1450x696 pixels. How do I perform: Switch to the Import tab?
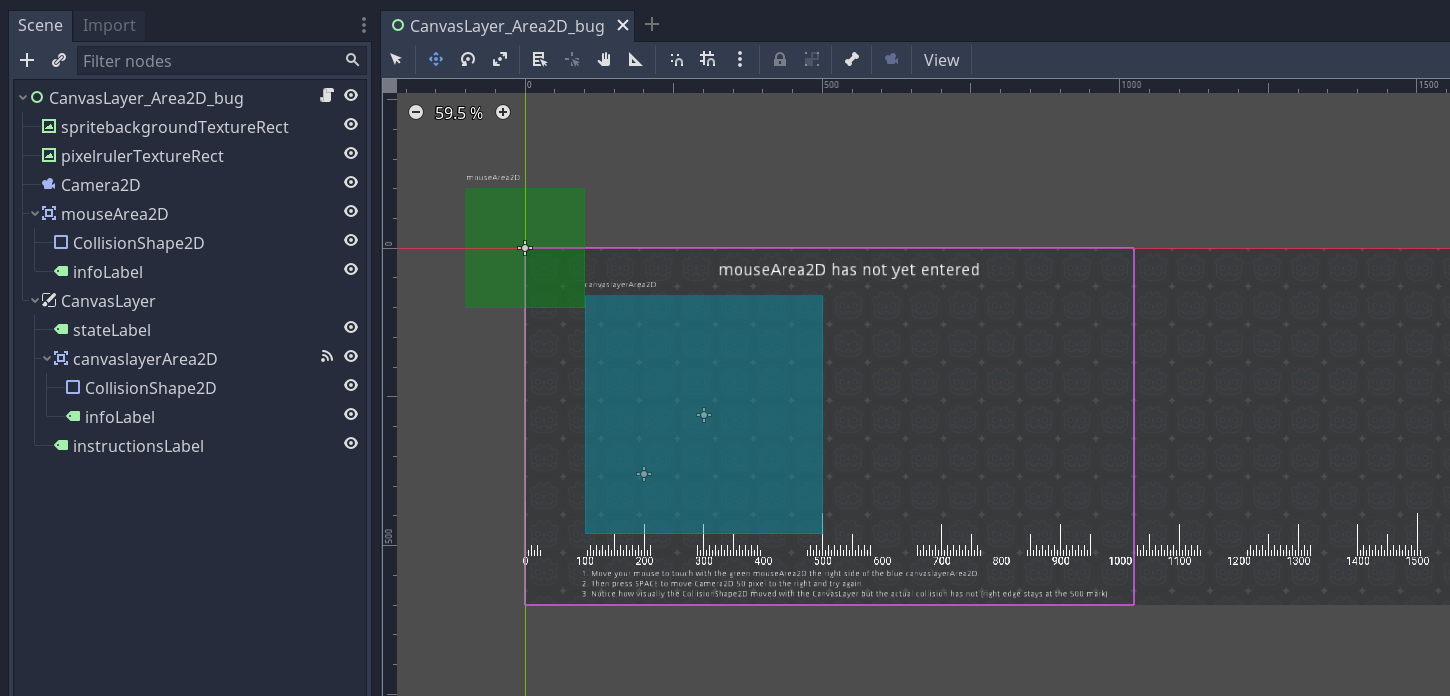click(108, 25)
